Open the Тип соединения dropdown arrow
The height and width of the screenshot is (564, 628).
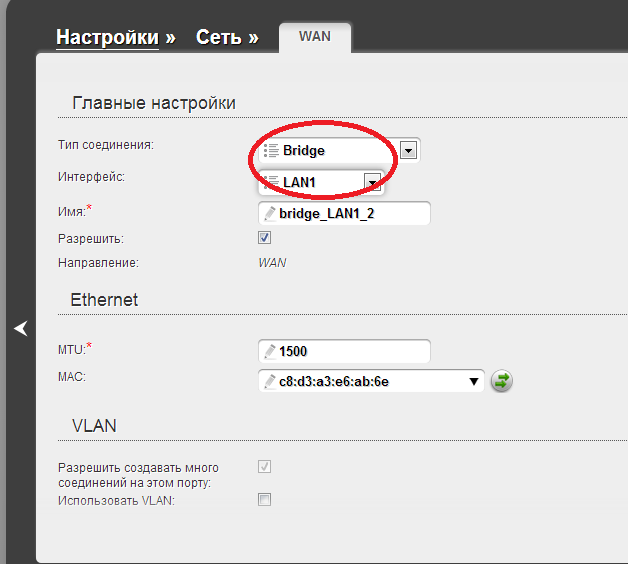(408, 150)
